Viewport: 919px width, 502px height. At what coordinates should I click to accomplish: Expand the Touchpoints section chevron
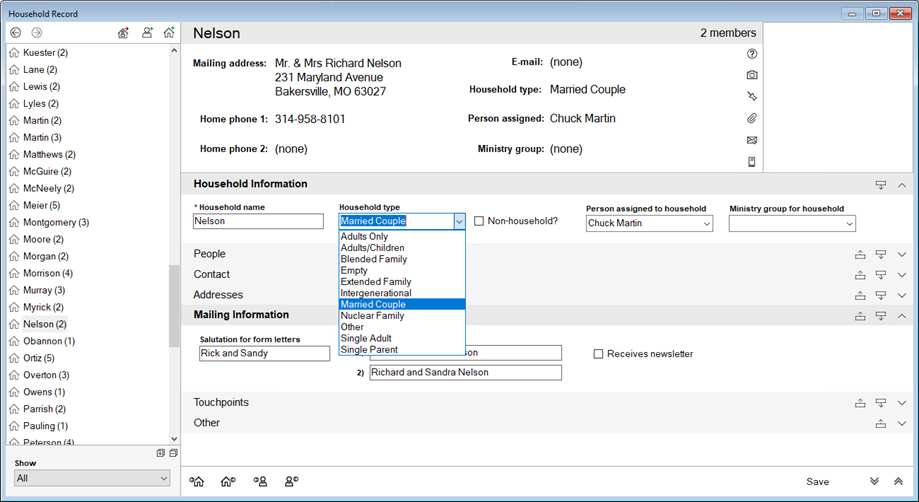(x=901, y=403)
